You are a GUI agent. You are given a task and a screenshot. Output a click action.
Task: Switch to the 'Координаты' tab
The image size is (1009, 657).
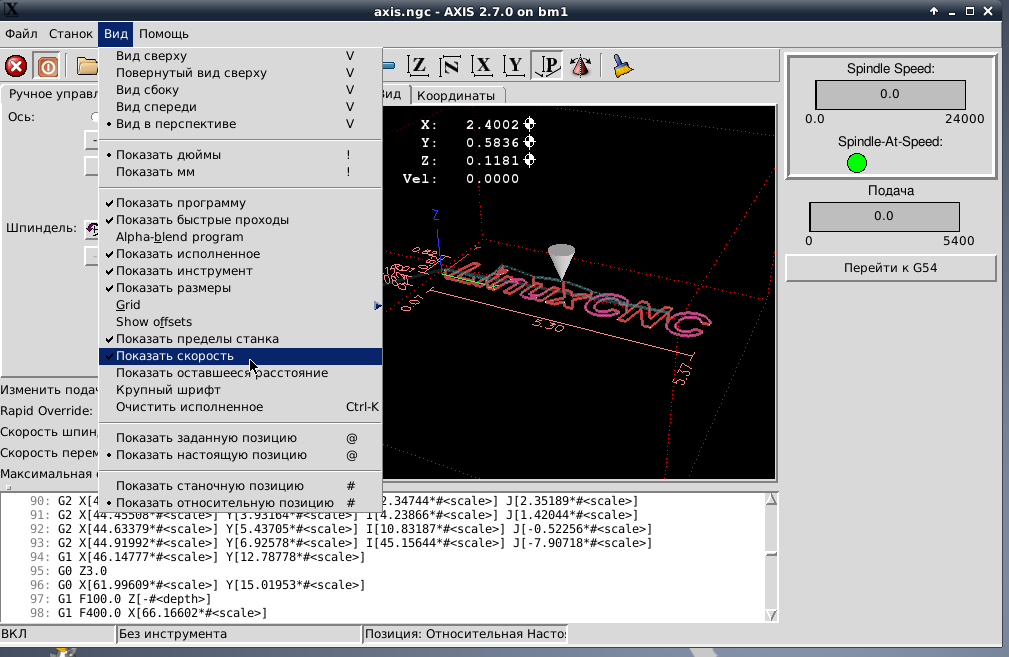(x=456, y=96)
